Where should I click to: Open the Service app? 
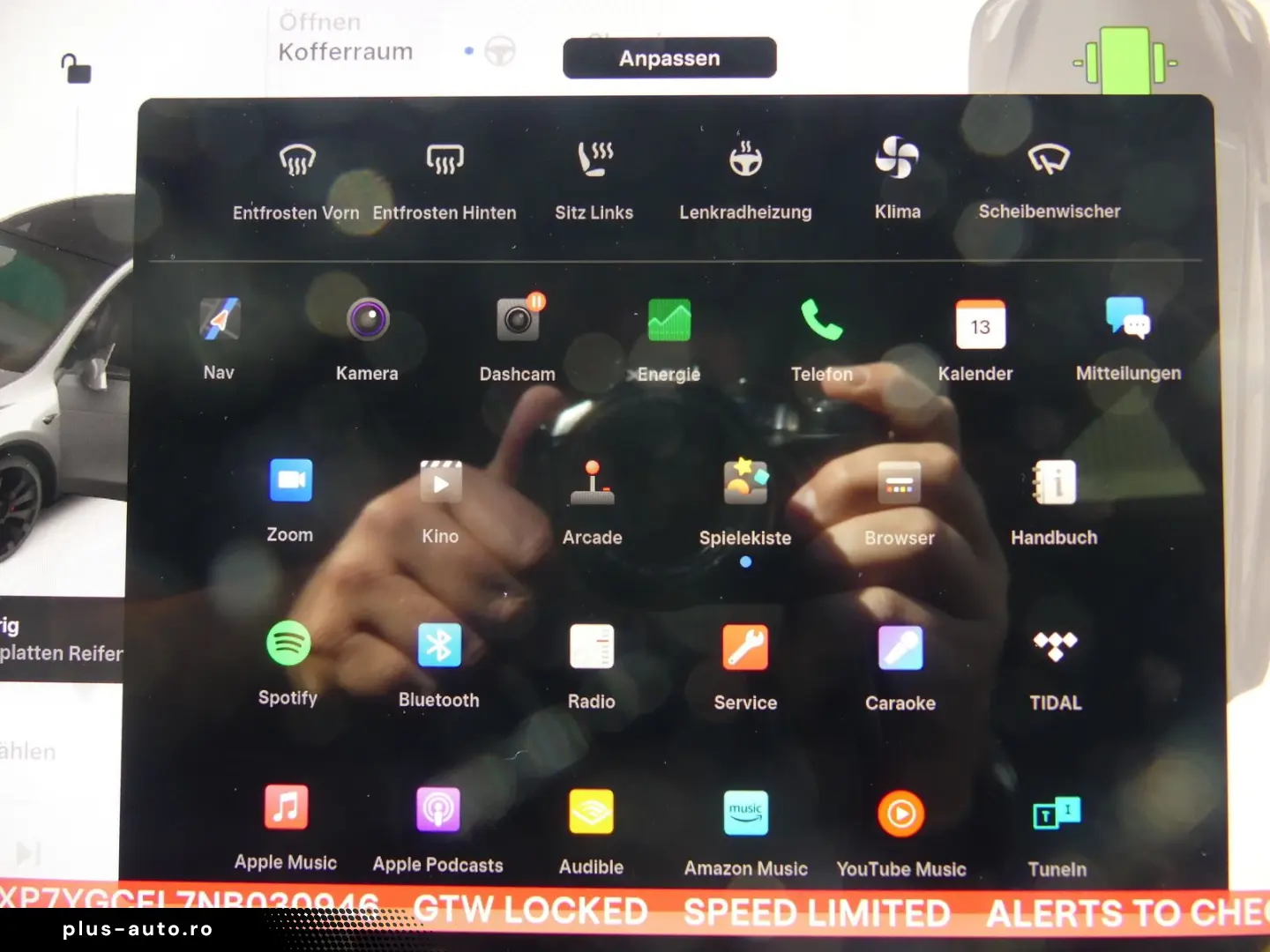745,647
